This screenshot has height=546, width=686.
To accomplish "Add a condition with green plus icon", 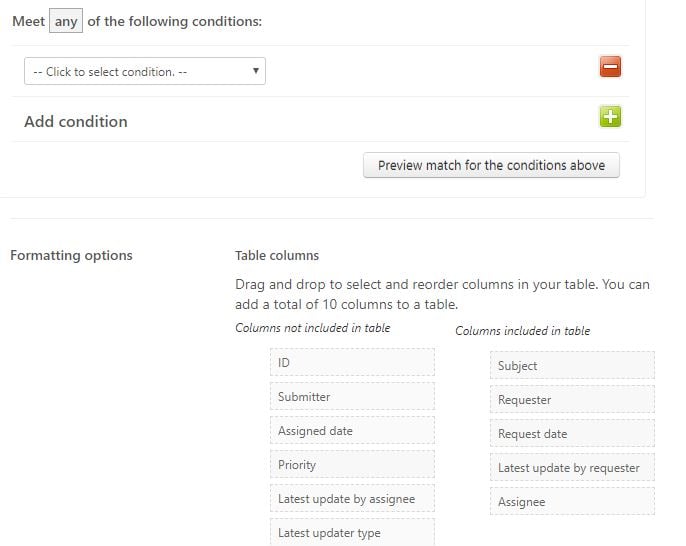I will tap(610, 117).
